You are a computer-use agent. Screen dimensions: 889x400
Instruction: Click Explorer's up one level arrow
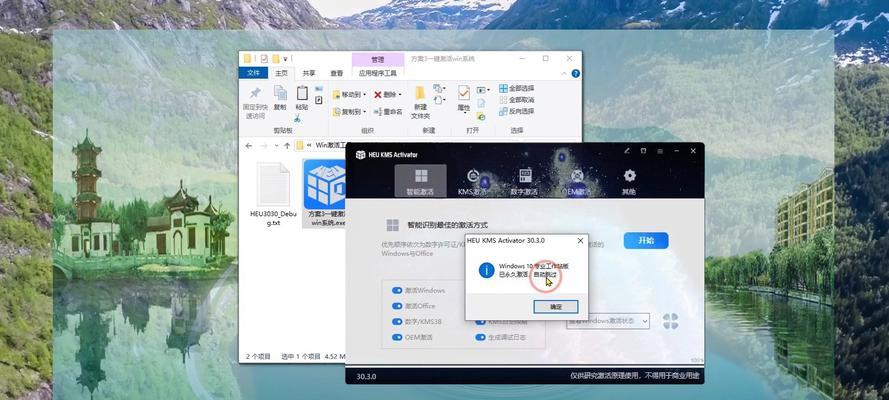287,146
